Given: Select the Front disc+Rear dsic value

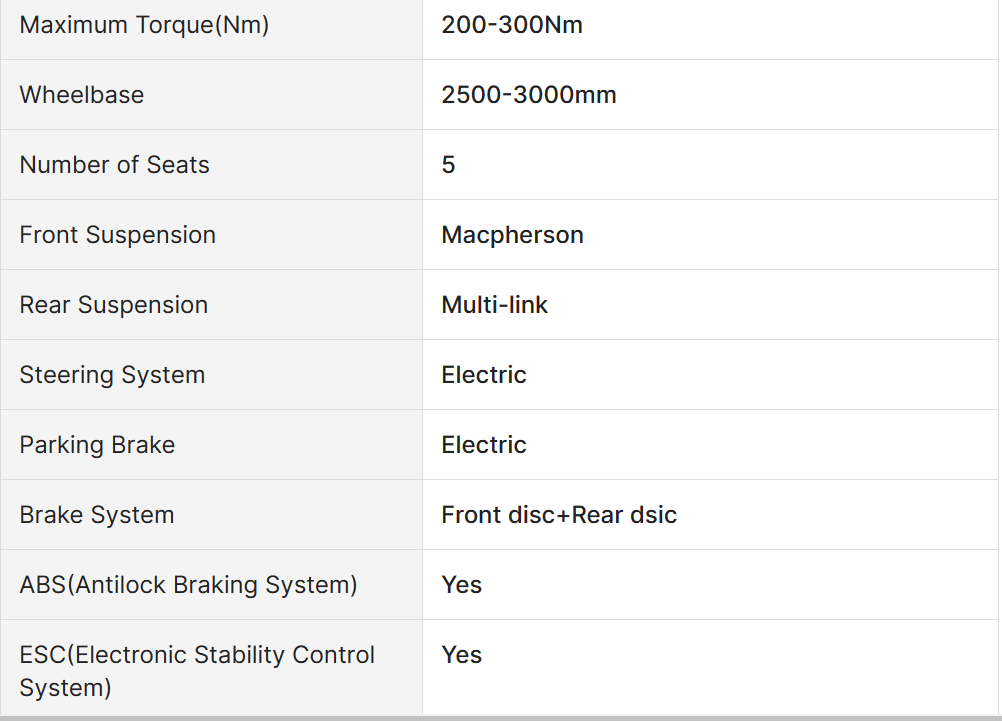Looking at the screenshot, I should [x=559, y=515].
